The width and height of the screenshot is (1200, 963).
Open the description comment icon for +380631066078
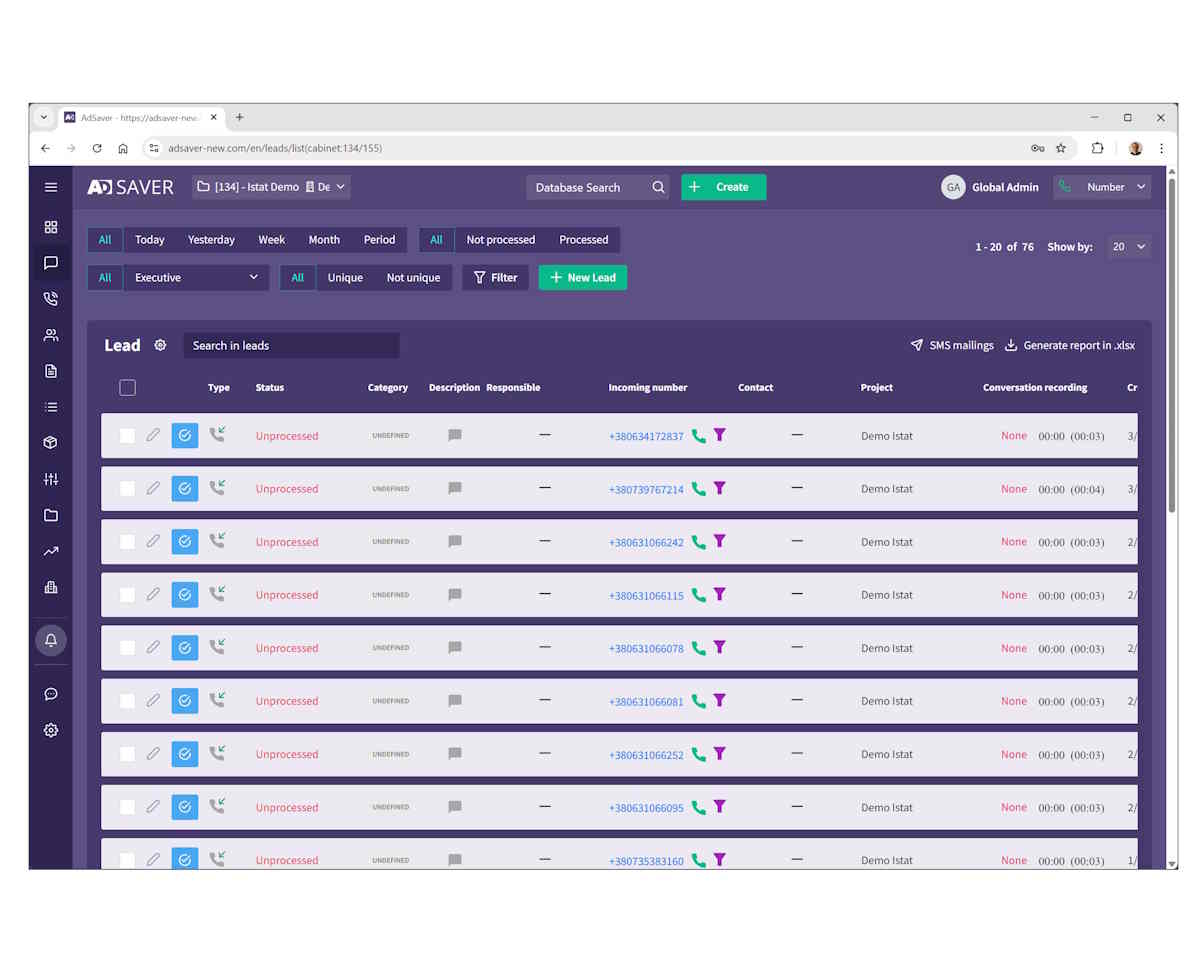(x=455, y=648)
